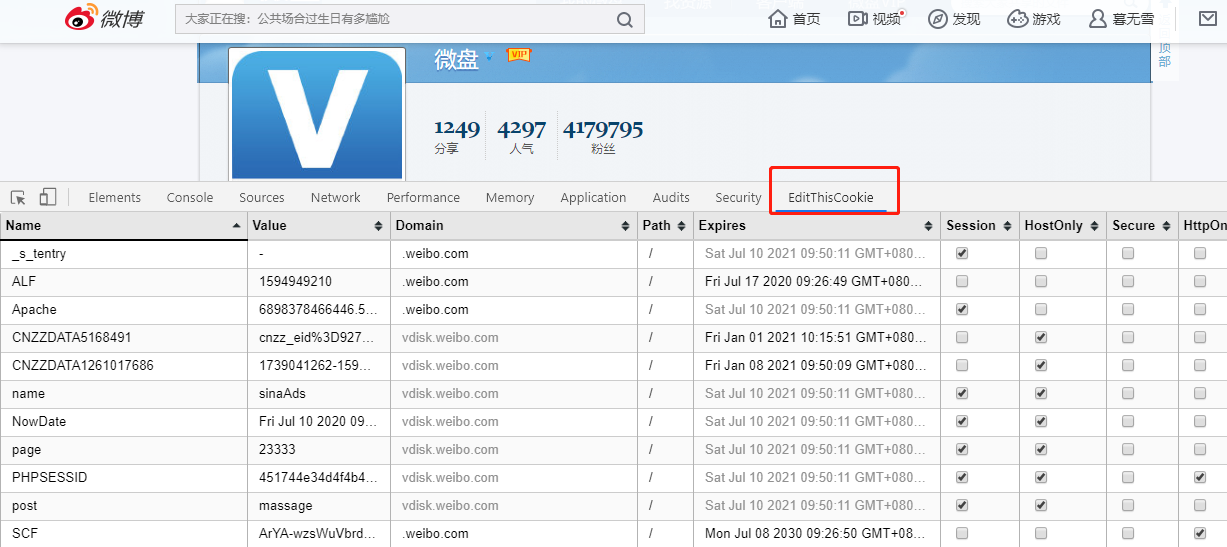Click the 微盘 profile avatar image

click(317, 114)
